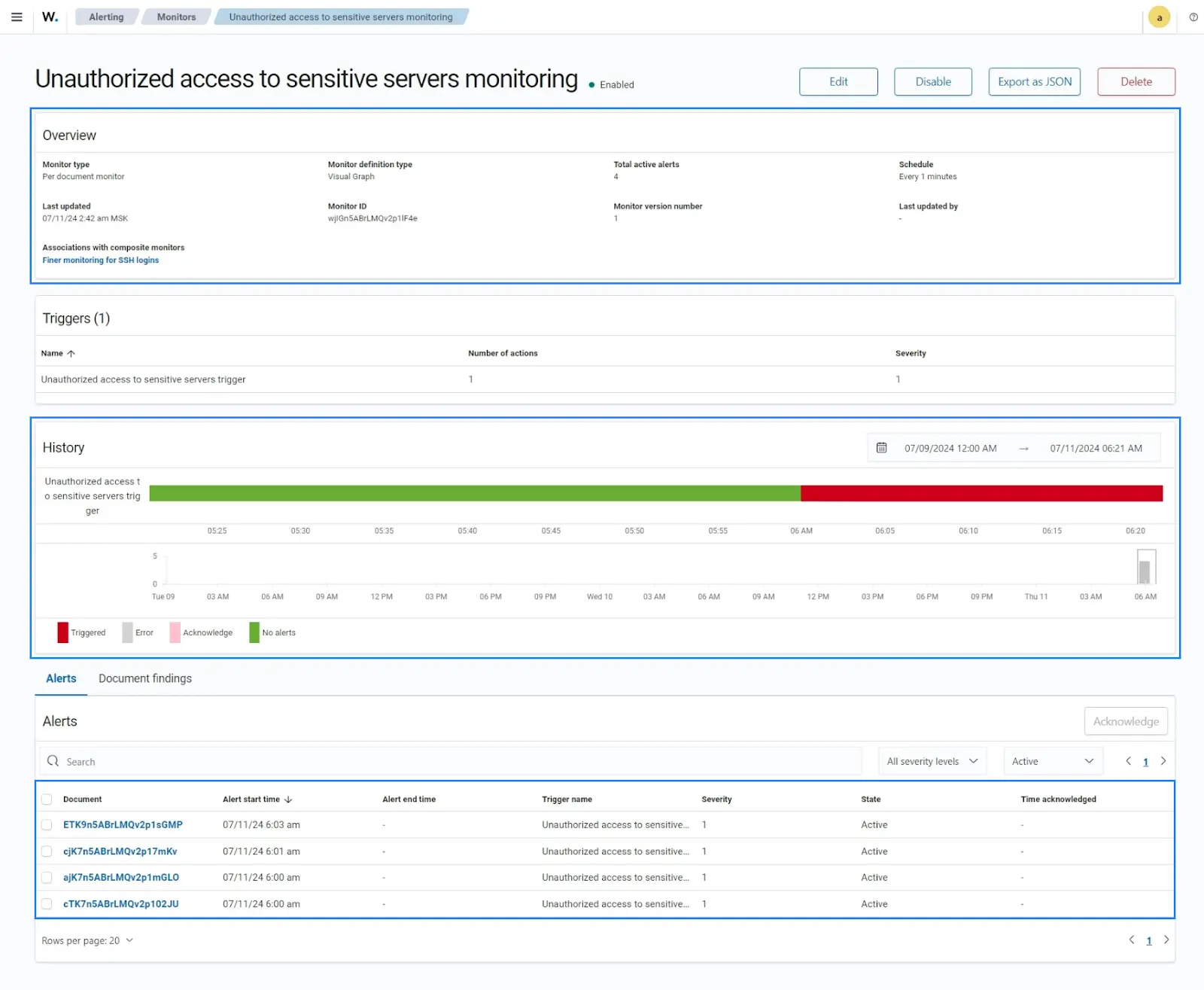This screenshot has height=990, width=1204.
Task: Open the Active state filter dropdown
Action: (x=1053, y=761)
